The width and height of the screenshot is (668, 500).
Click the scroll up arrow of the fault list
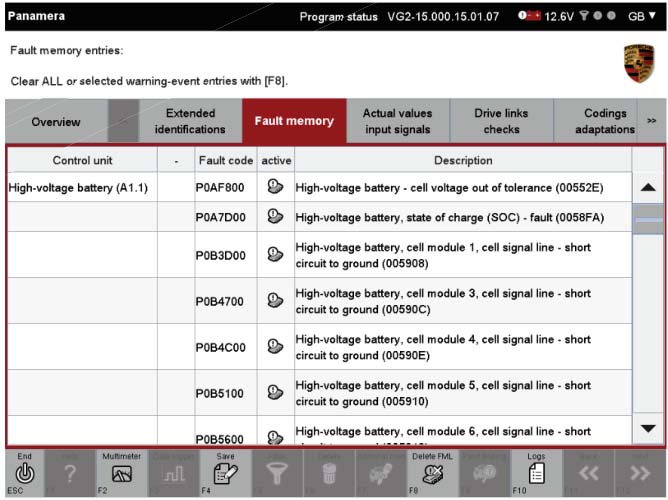click(x=648, y=187)
